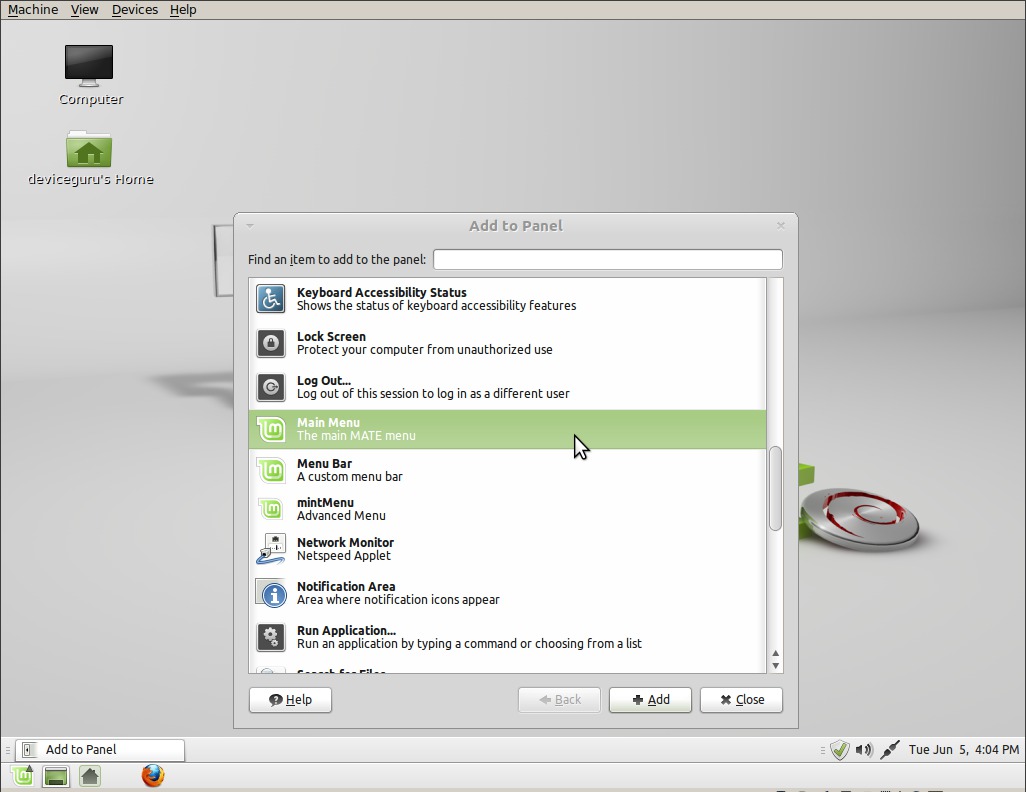
Task: Click the Keyboard Accessibility Status wheelchair icon
Action: pyautogui.click(x=270, y=299)
